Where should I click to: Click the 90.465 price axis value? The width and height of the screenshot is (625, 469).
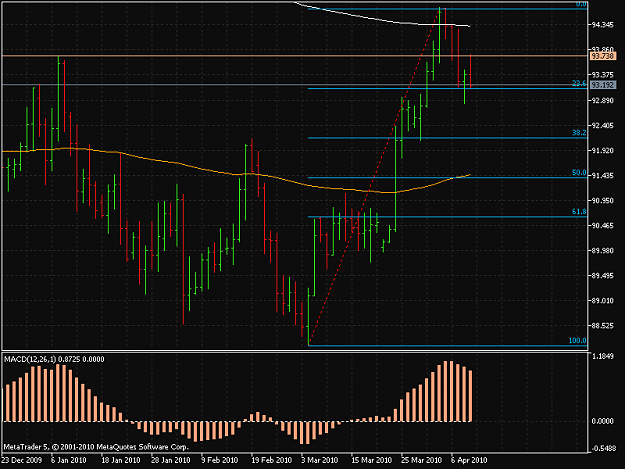[x=602, y=226]
